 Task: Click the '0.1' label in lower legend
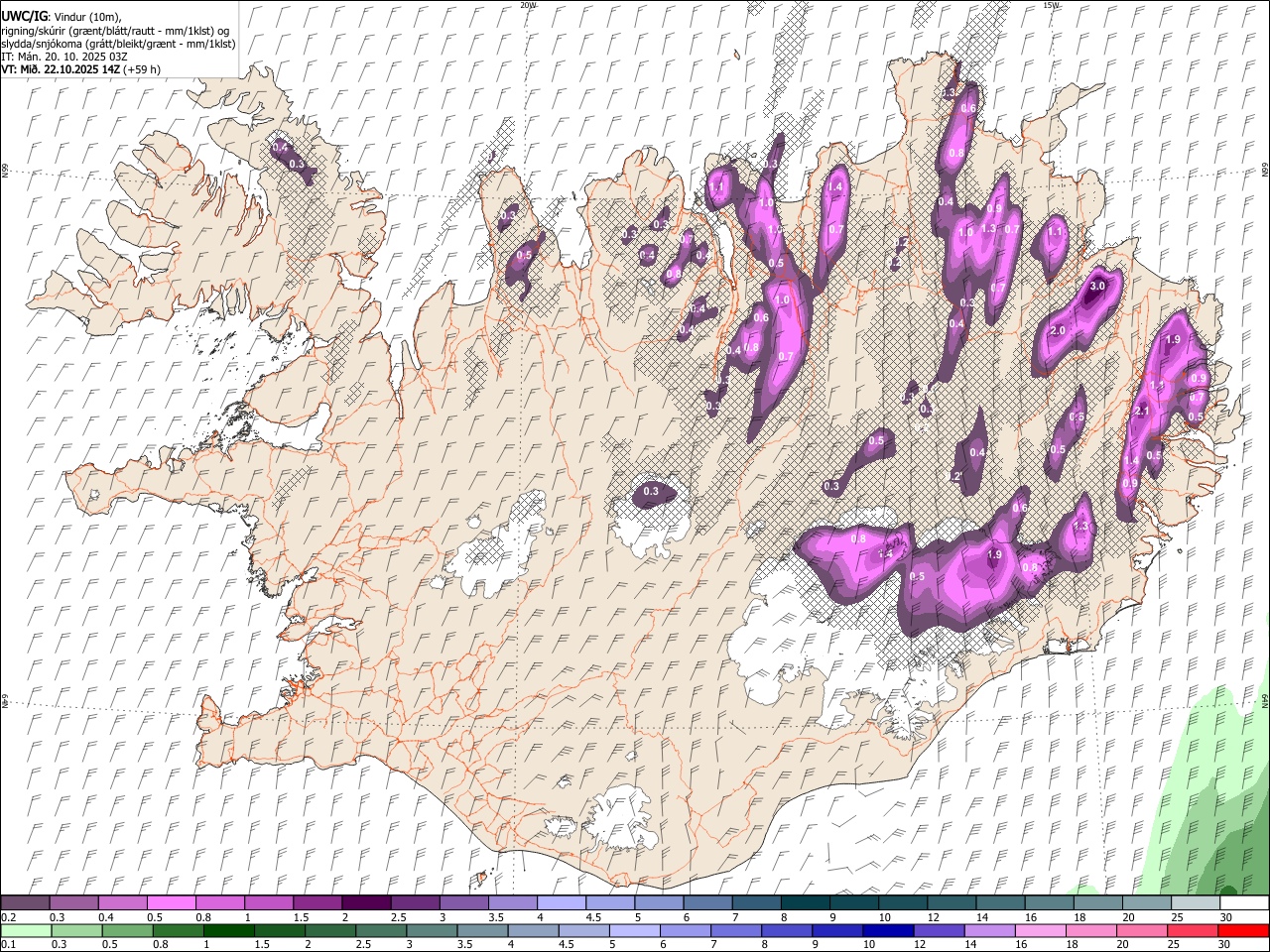[8, 944]
